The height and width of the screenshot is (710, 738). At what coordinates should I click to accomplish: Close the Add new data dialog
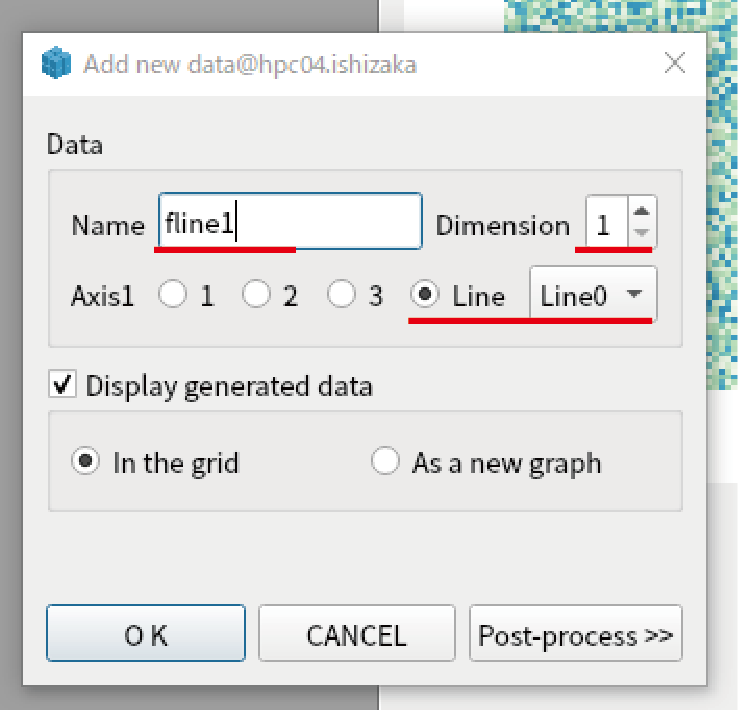[674, 63]
